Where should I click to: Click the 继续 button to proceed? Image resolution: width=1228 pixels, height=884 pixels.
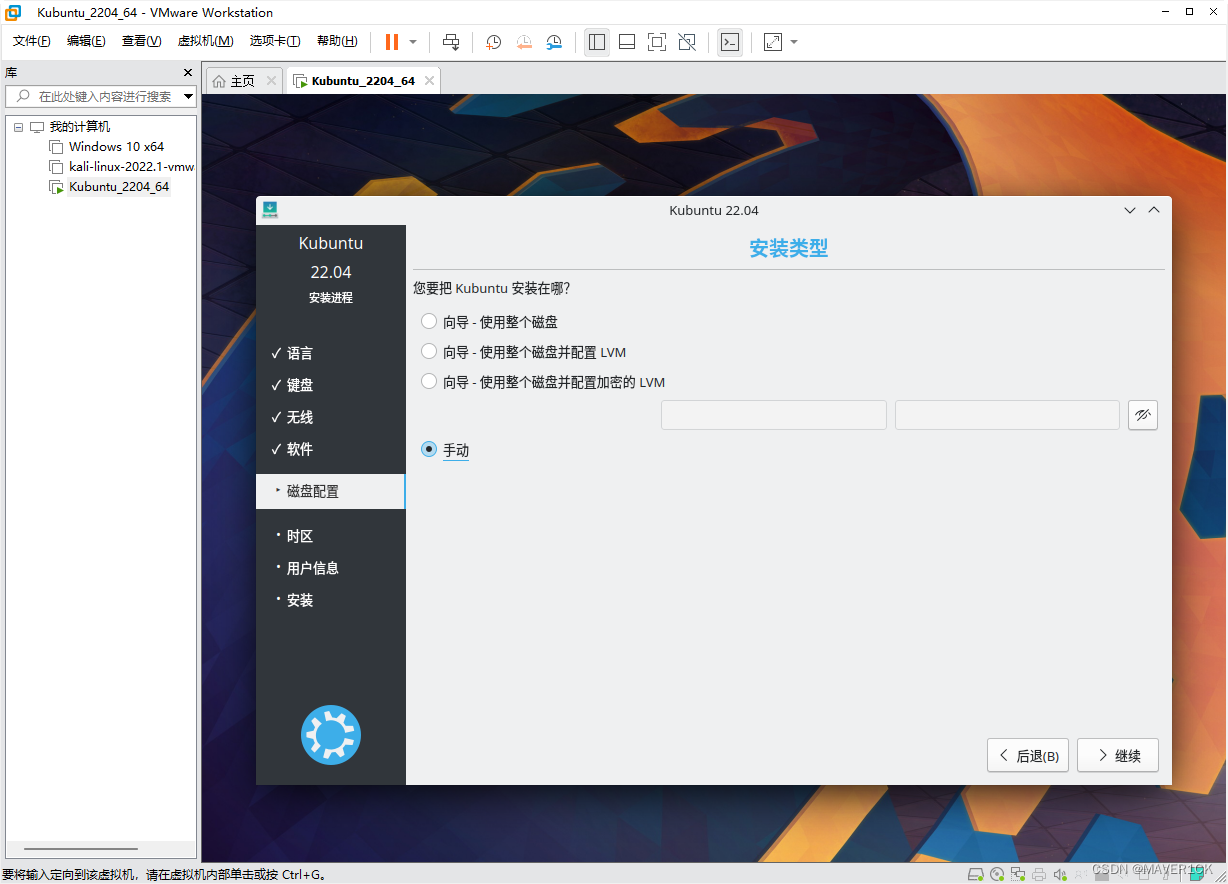click(x=1117, y=755)
